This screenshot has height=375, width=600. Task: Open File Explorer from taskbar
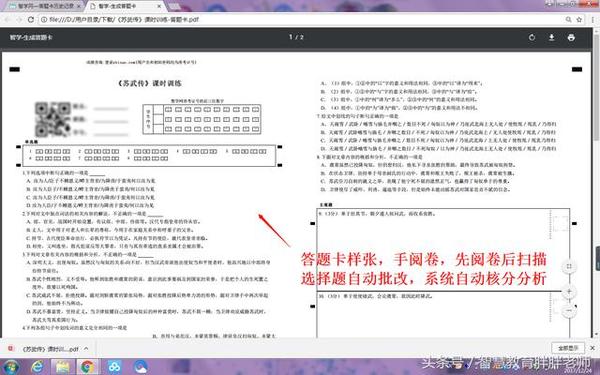pyautogui.click(x=62, y=367)
